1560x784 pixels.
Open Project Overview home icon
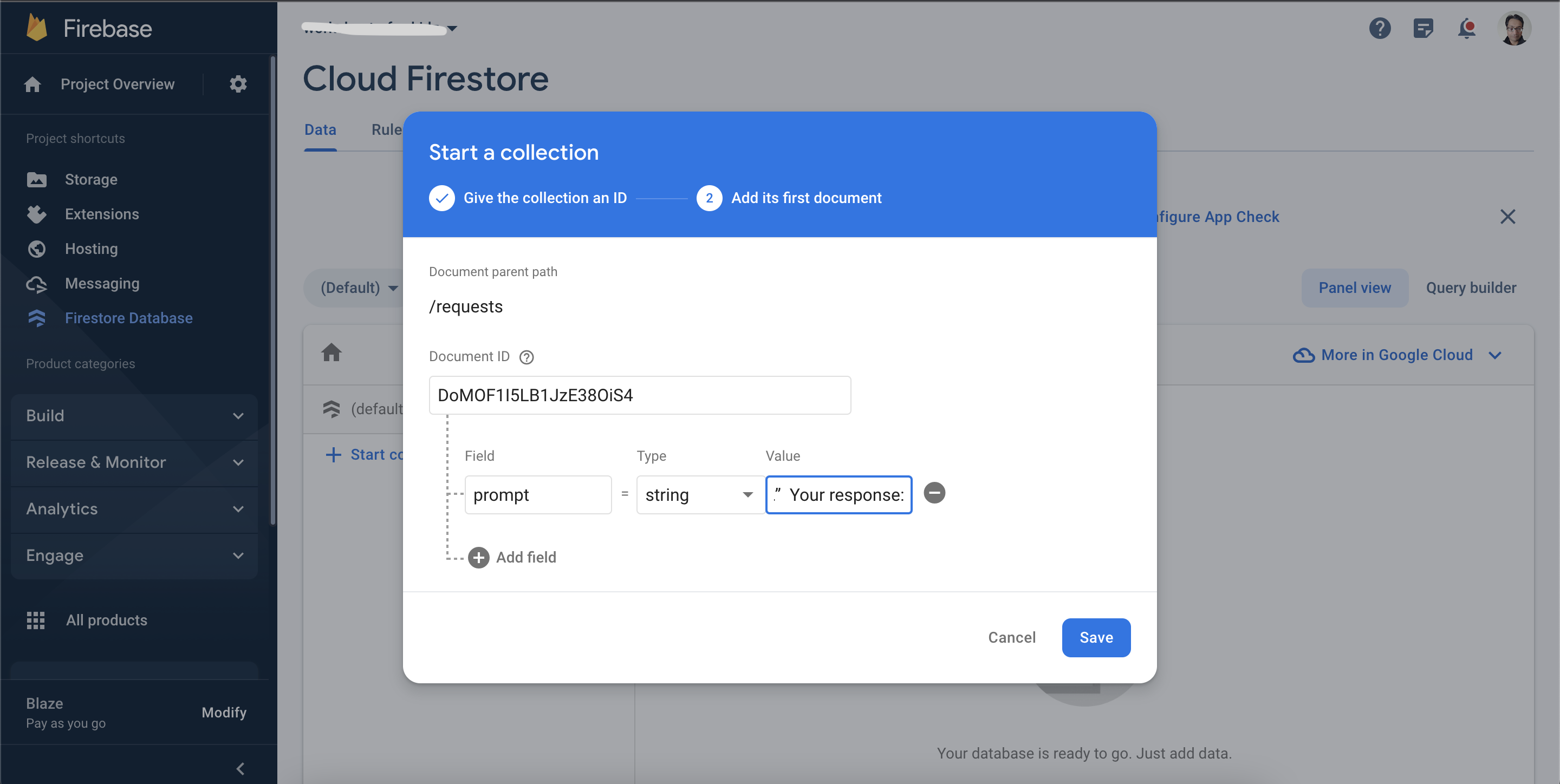[x=32, y=84]
